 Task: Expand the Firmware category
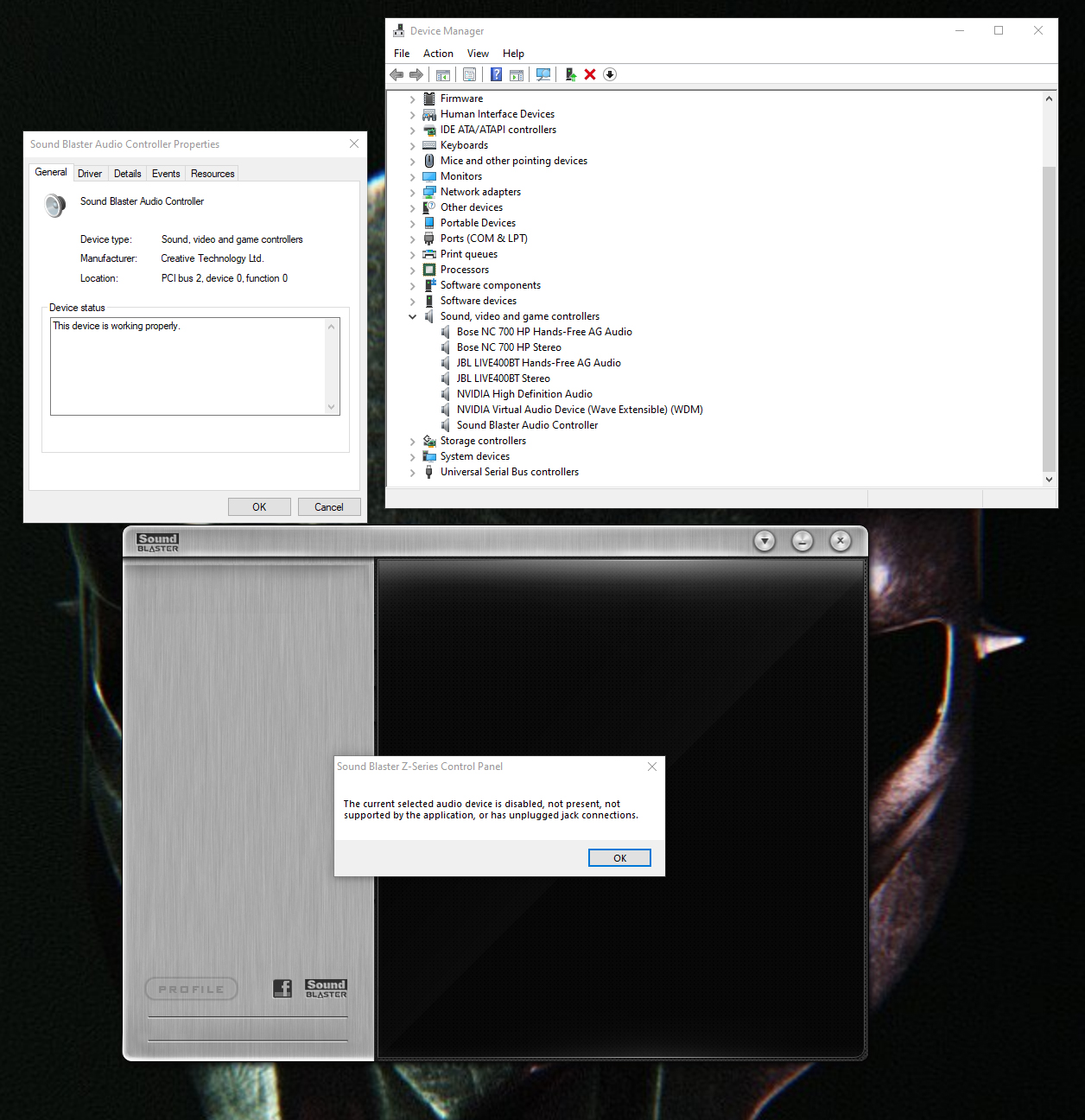click(413, 99)
